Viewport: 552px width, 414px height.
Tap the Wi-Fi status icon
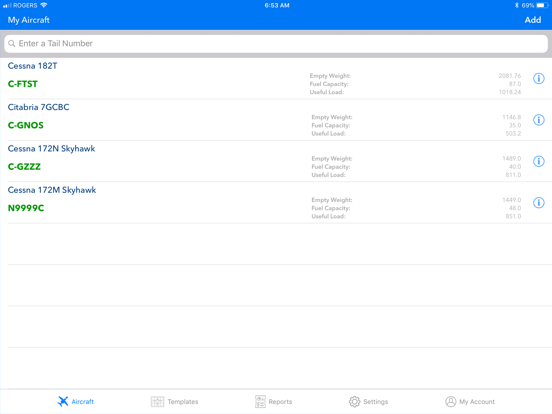pyautogui.click(x=44, y=5)
